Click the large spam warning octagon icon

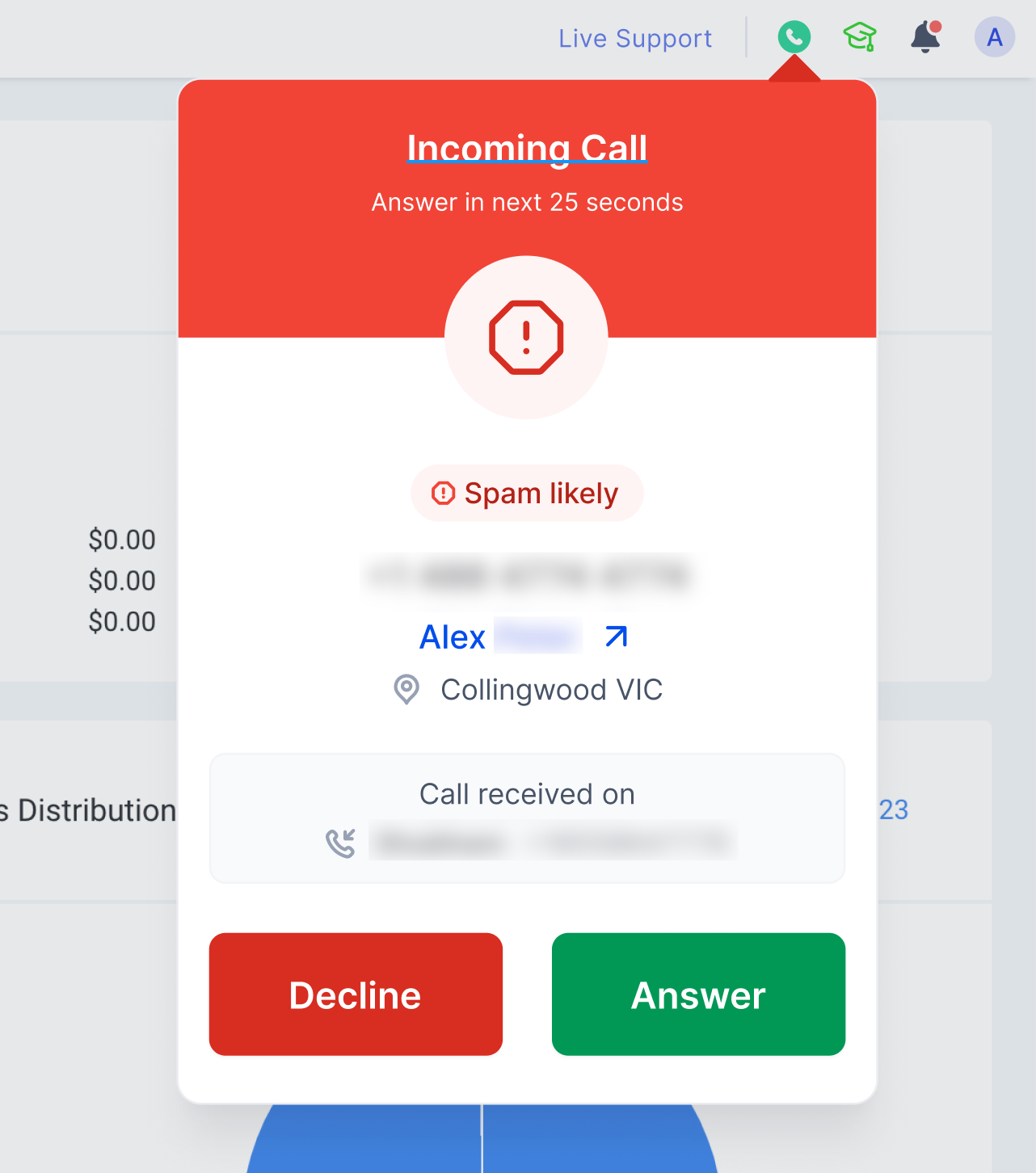pos(526,338)
